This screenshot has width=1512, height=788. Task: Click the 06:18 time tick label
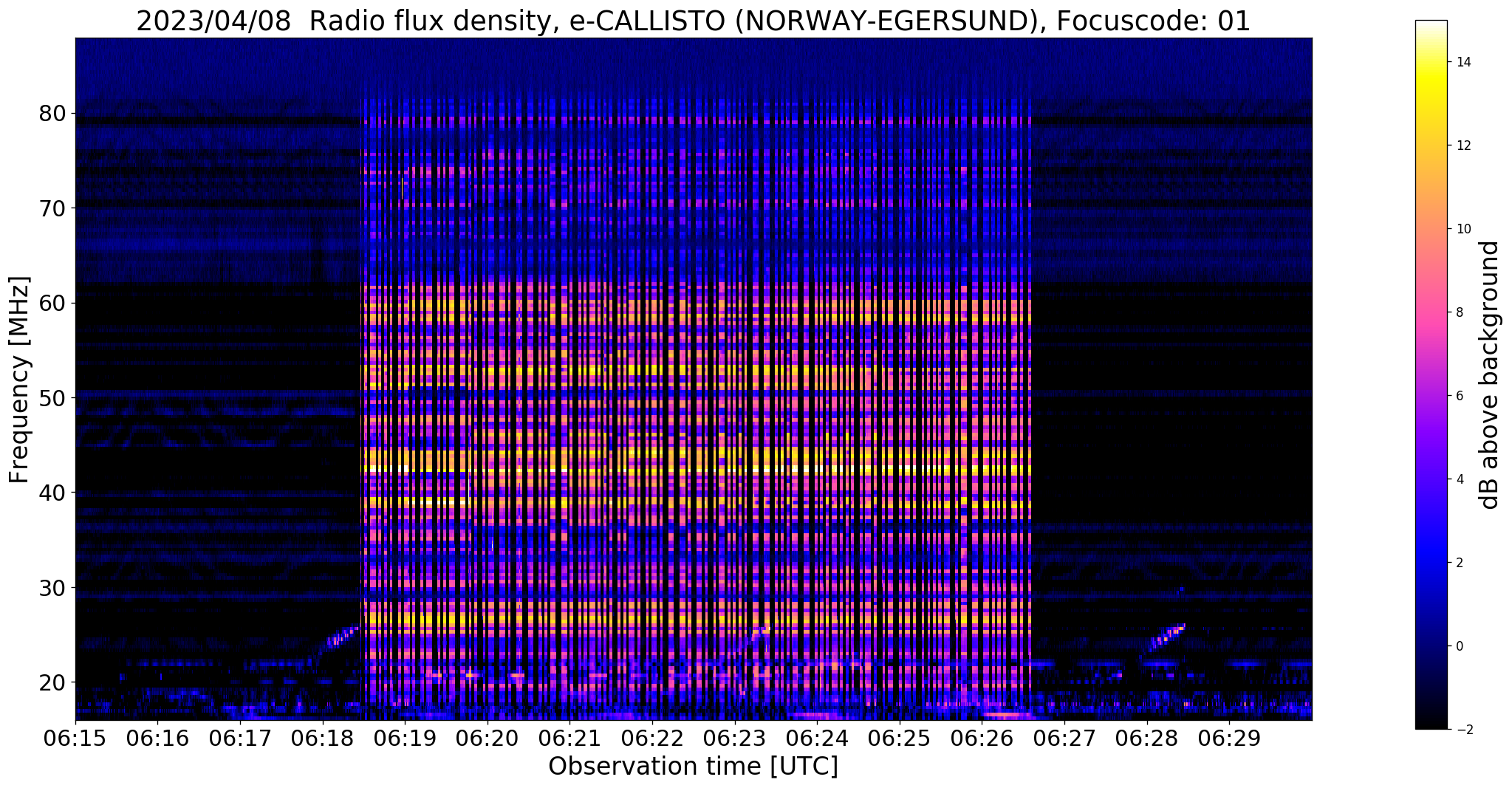(x=322, y=738)
